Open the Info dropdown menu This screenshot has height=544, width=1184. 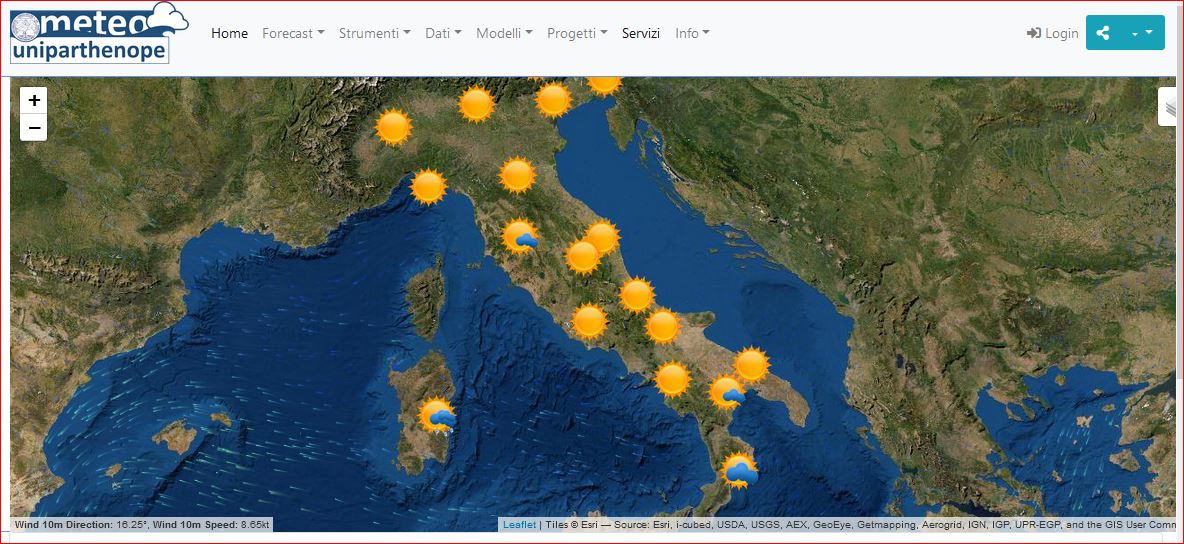tap(692, 33)
